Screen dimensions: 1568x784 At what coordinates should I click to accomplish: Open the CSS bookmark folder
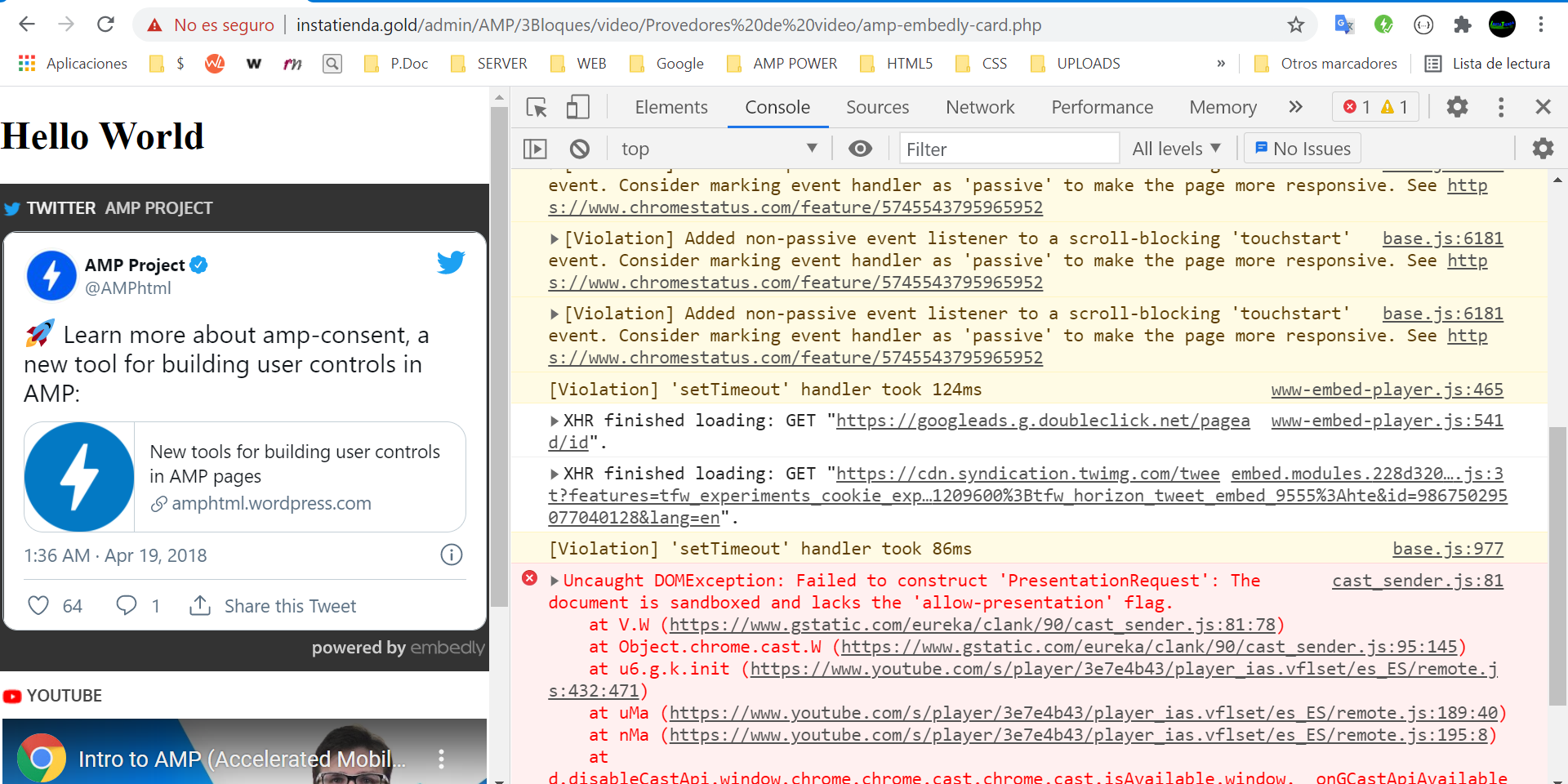(x=981, y=64)
